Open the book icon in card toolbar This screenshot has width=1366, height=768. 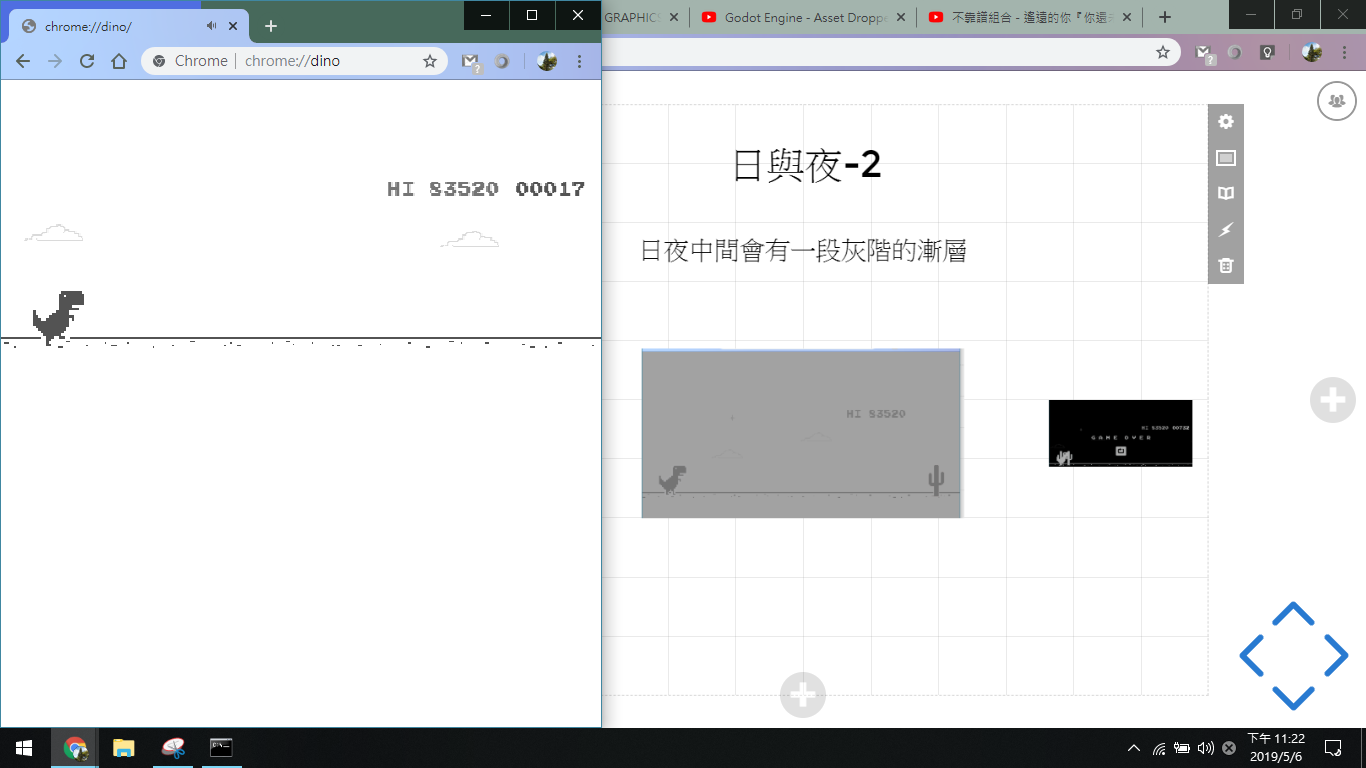pyautogui.click(x=1226, y=194)
